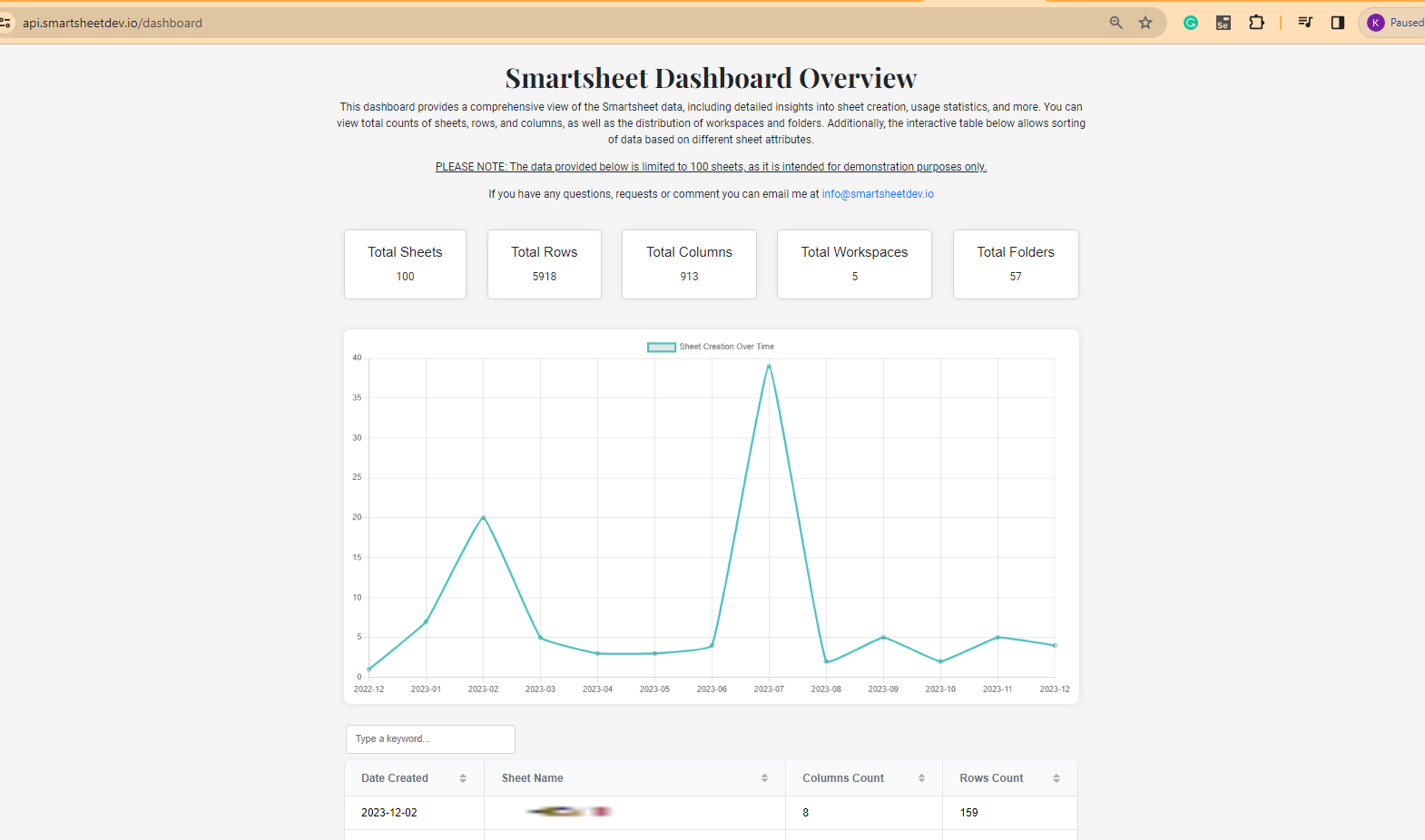
Task: View site information icon beside URL
Action: tap(5, 23)
